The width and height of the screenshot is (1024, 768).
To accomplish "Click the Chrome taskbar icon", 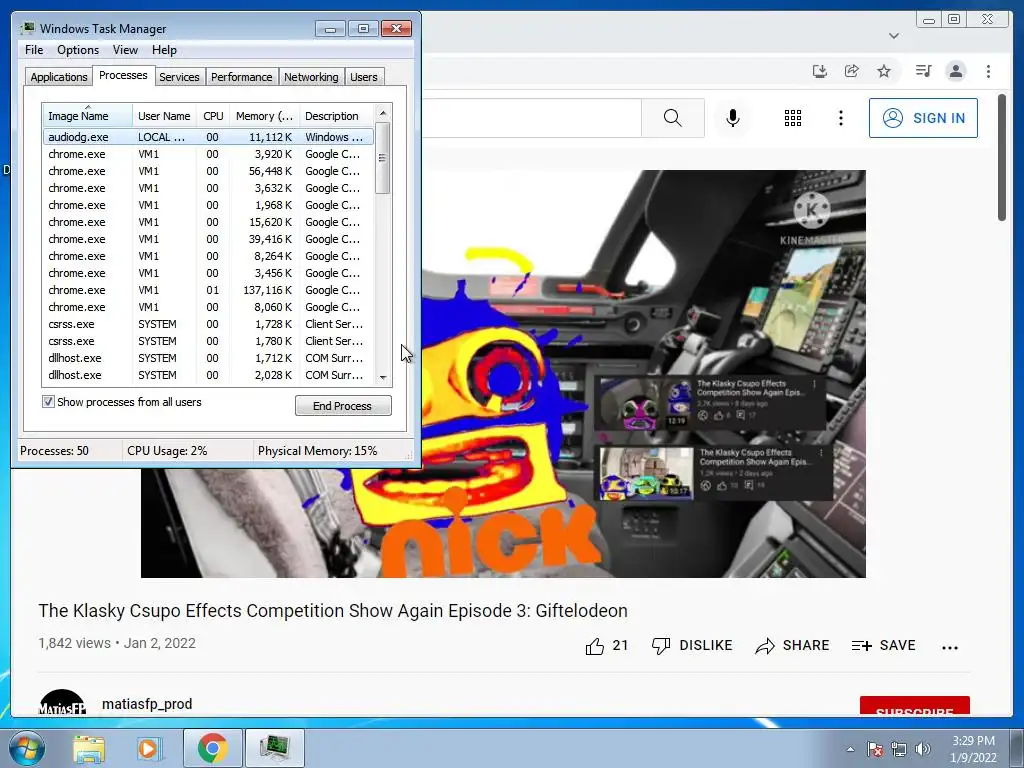I will pyautogui.click(x=212, y=748).
